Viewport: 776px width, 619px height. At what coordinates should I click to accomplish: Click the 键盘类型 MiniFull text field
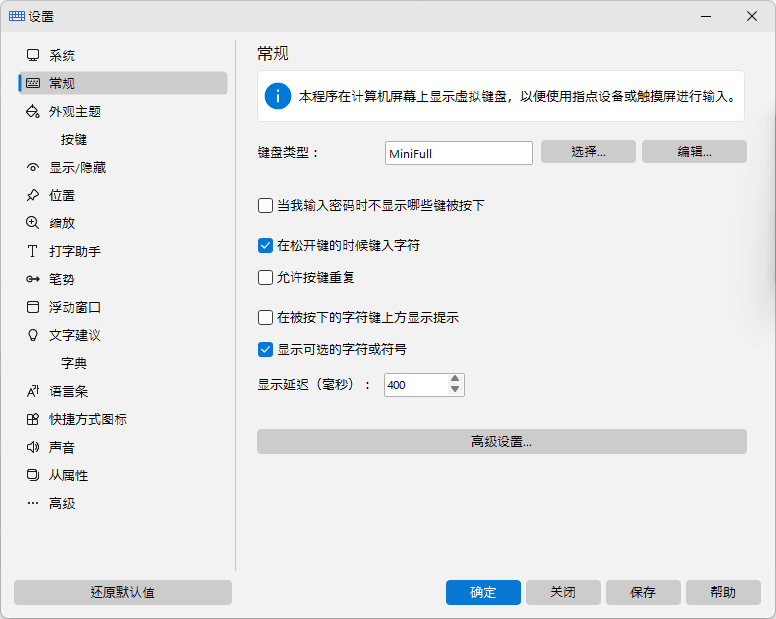(459, 153)
